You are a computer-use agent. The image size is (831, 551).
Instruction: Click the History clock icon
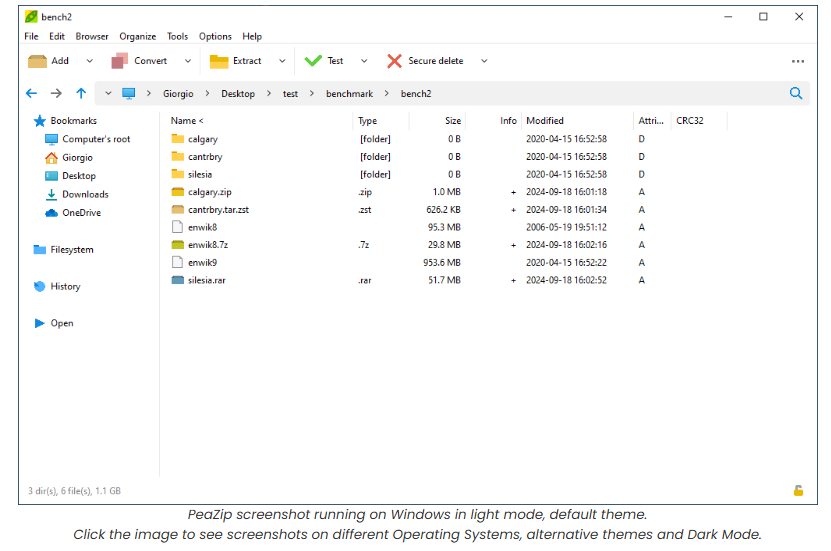[x=40, y=287]
